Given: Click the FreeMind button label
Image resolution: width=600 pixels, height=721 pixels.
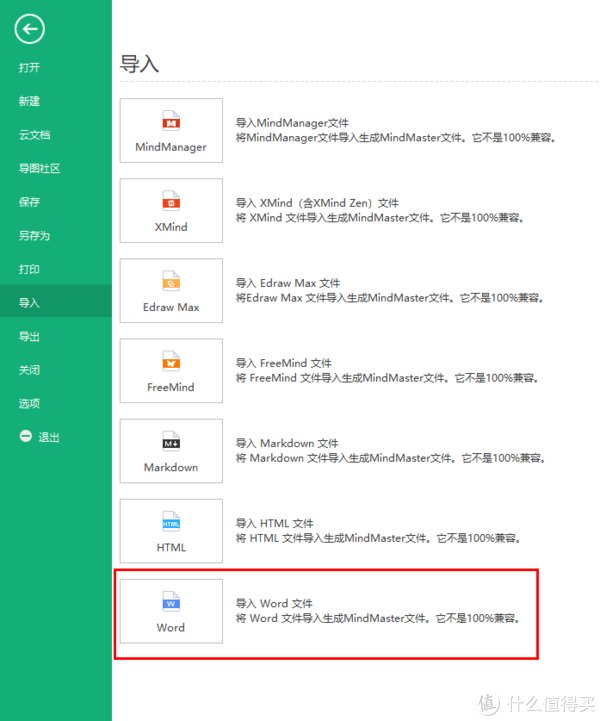Looking at the screenshot, I should 171,387.
